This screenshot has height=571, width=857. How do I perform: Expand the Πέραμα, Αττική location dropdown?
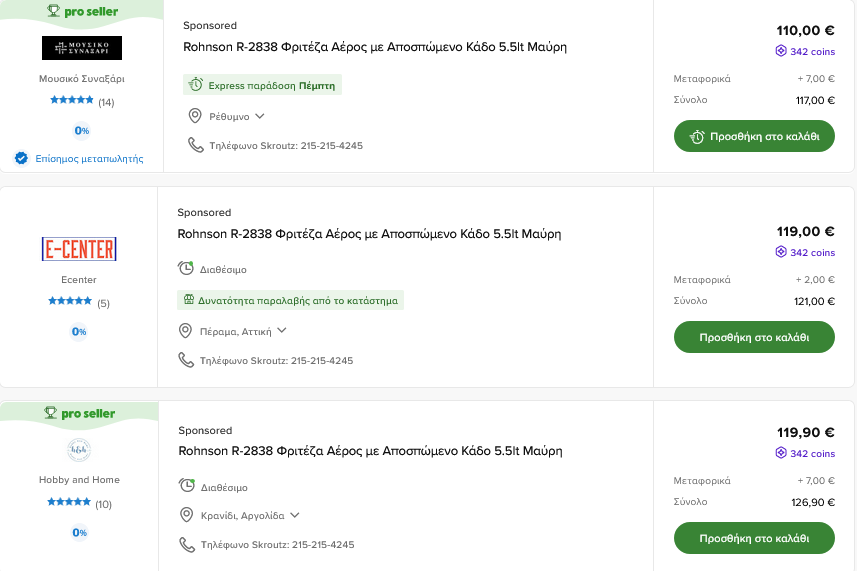(282, 331)
